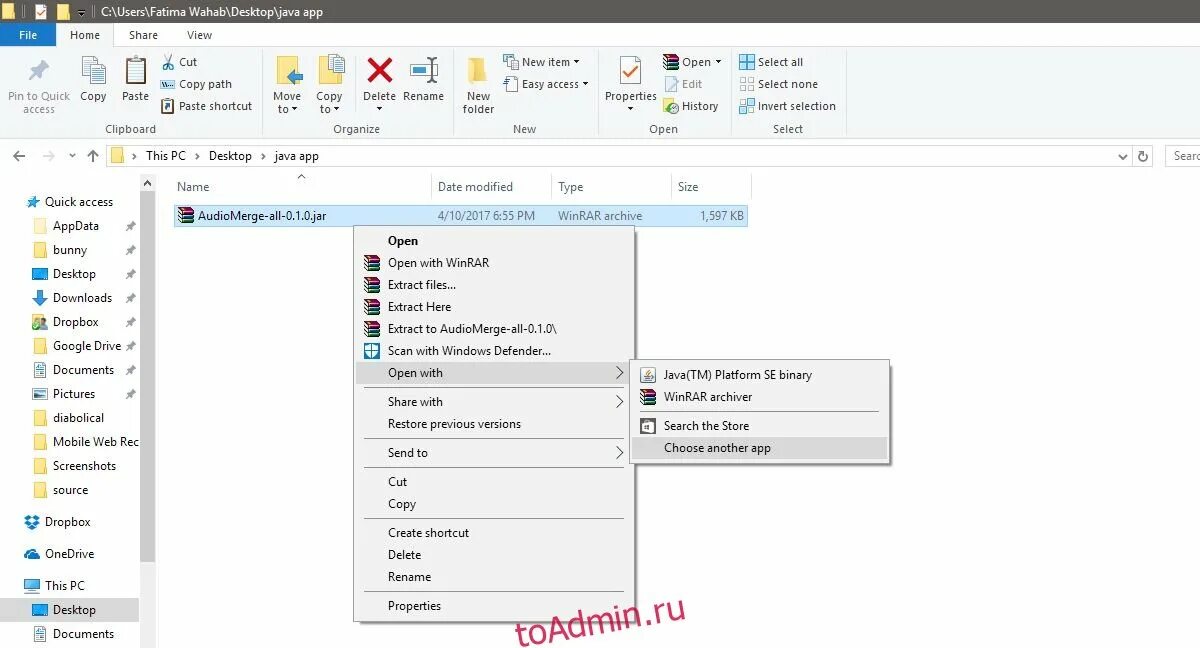Image resolution: width=1200 pixels, height=648 pixels.
Task: Click the ribbon Edit button
Action: click(683, 84)
